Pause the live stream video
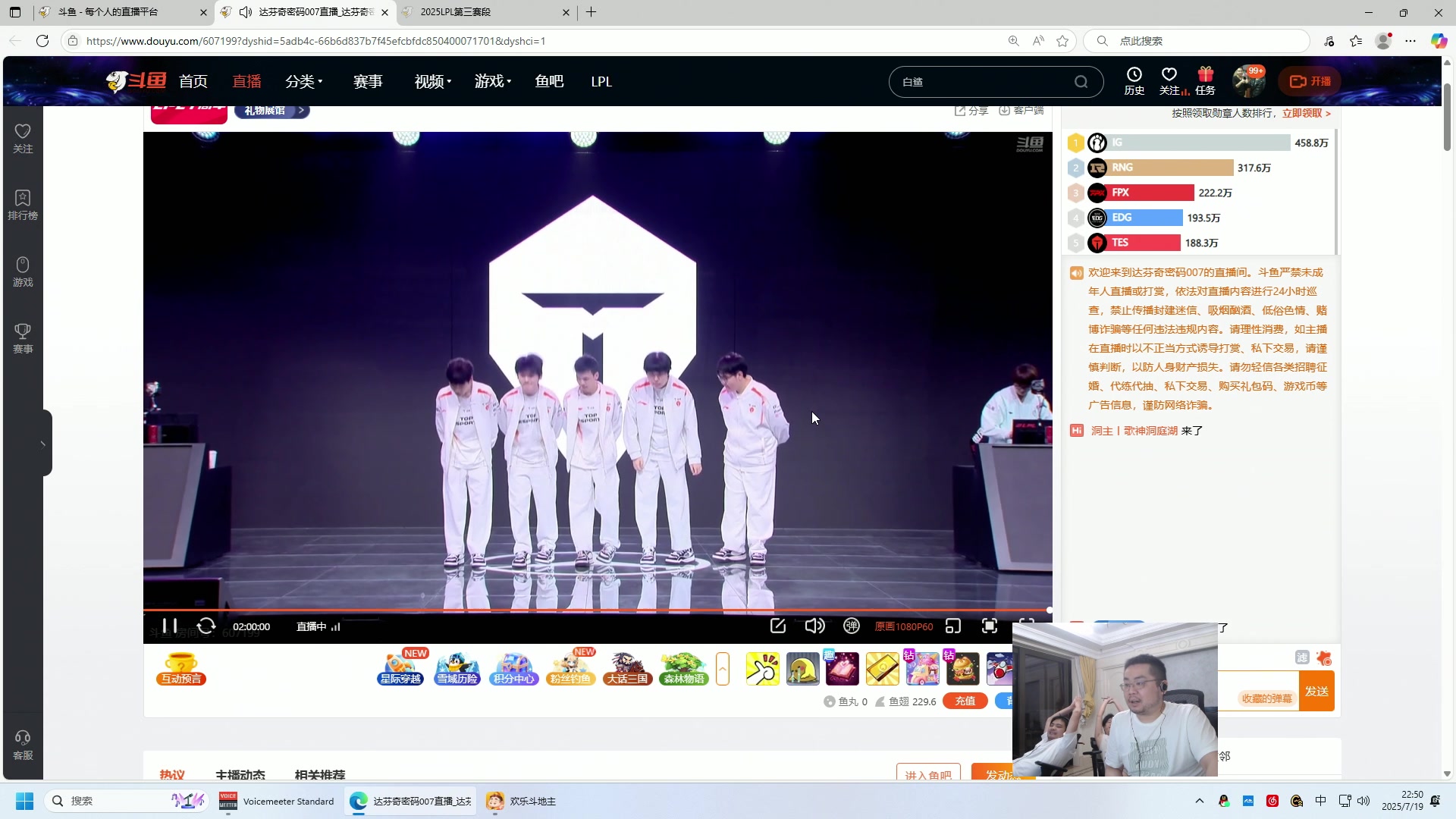The width and height of the screenshot is (1456, 819). coord(170,626)
